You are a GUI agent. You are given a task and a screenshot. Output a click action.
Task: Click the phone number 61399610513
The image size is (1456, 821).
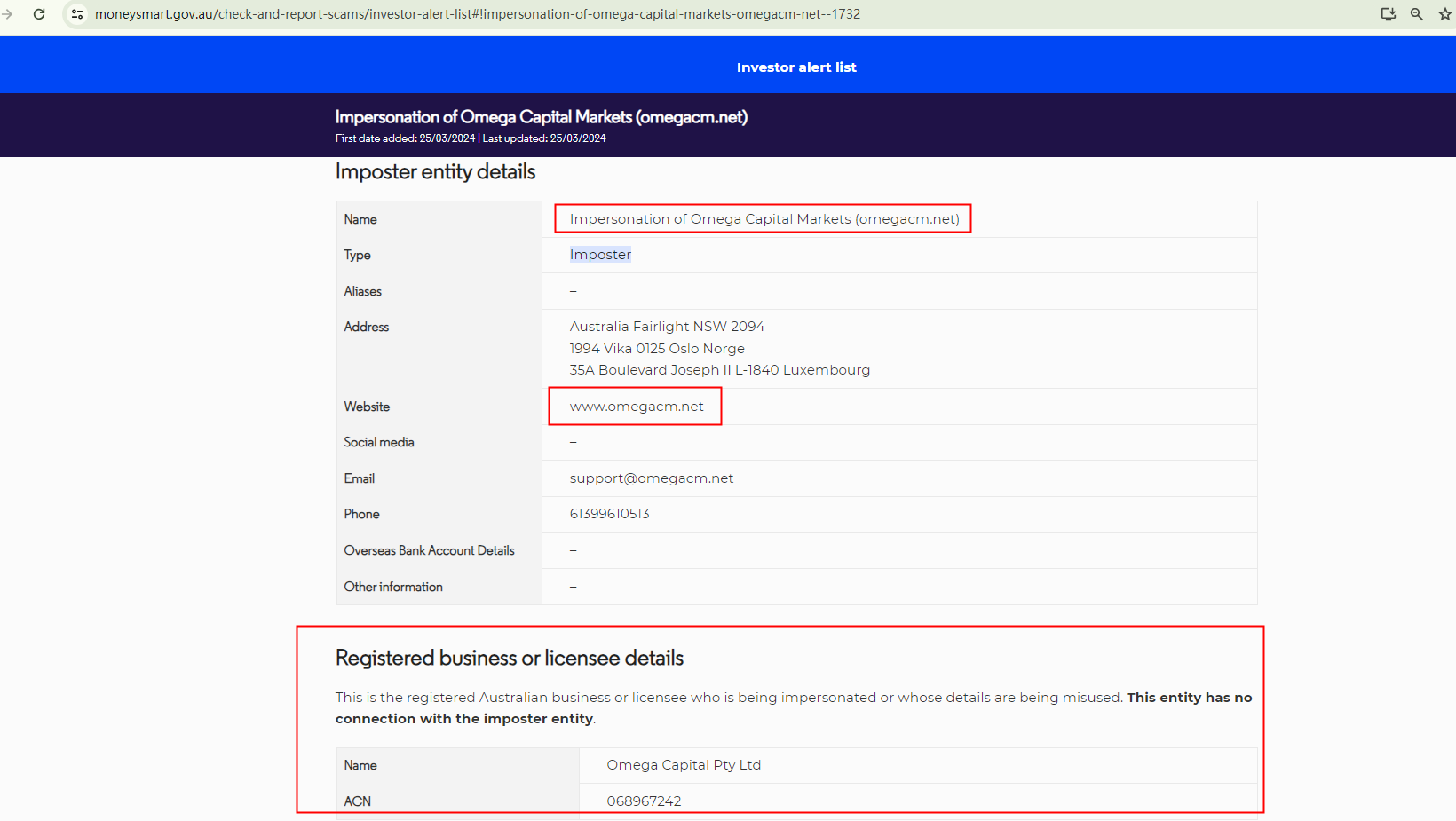pos(609,514)
